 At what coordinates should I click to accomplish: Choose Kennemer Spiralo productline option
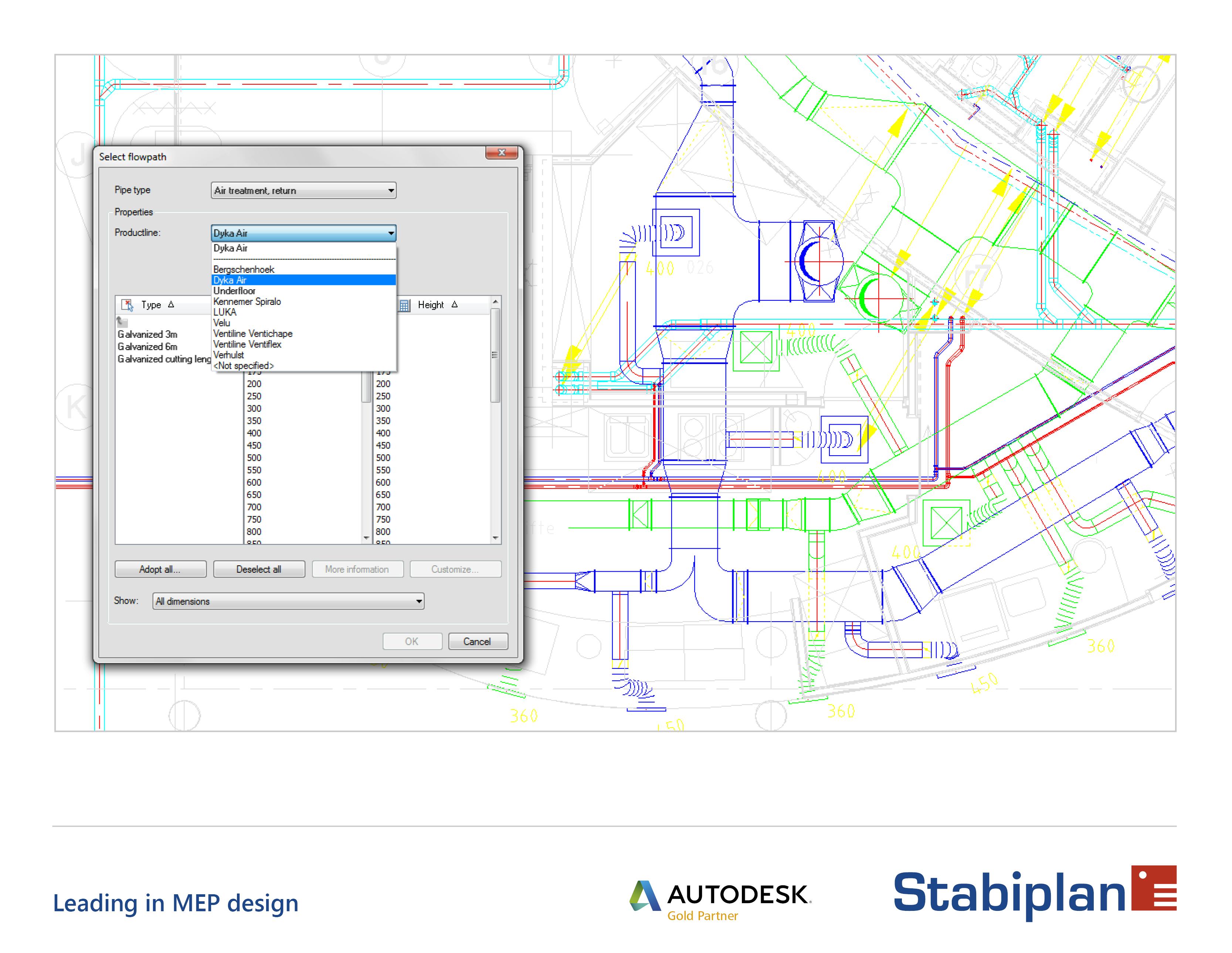point(247,302)
